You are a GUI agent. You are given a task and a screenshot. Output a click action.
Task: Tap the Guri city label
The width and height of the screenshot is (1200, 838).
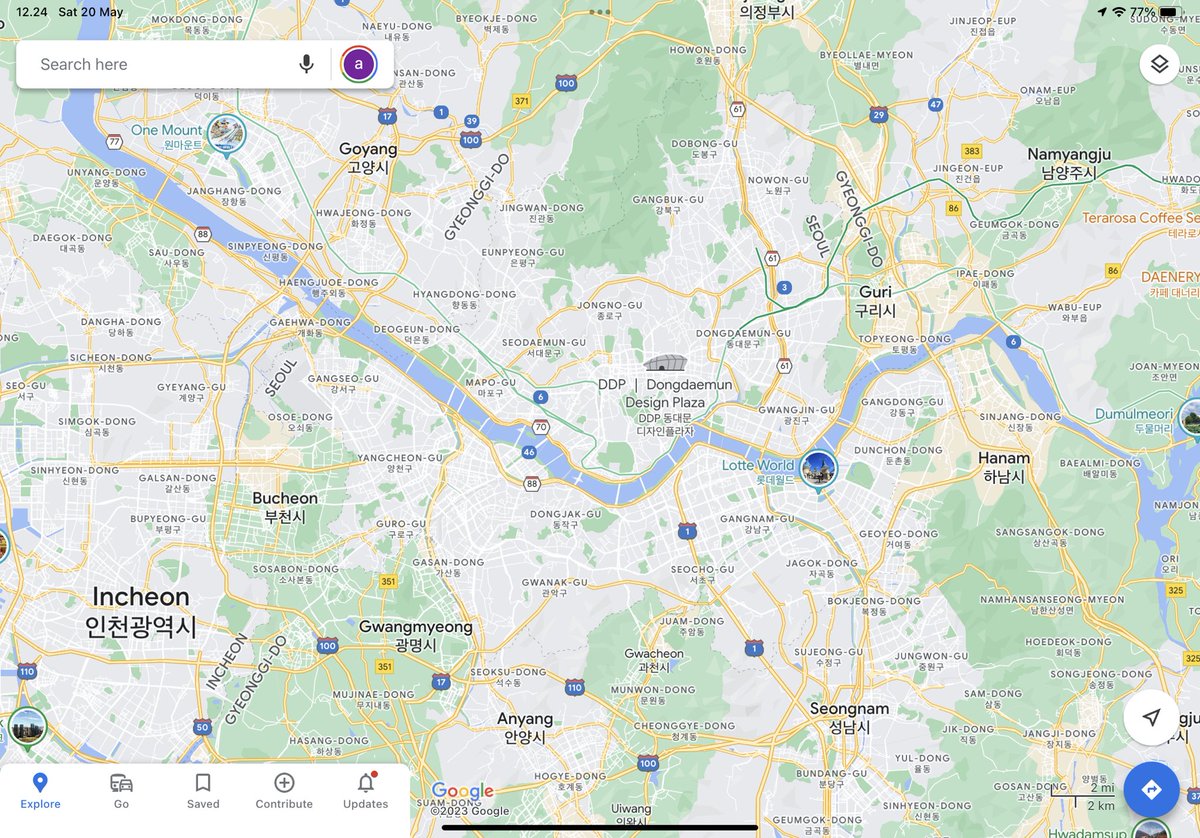[x=875, y=301]
